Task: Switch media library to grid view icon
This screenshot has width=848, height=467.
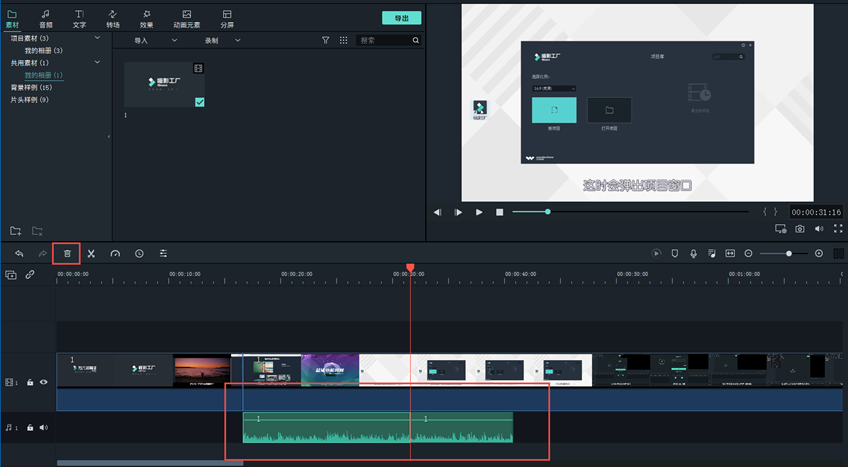Action: tap(343, 41)
